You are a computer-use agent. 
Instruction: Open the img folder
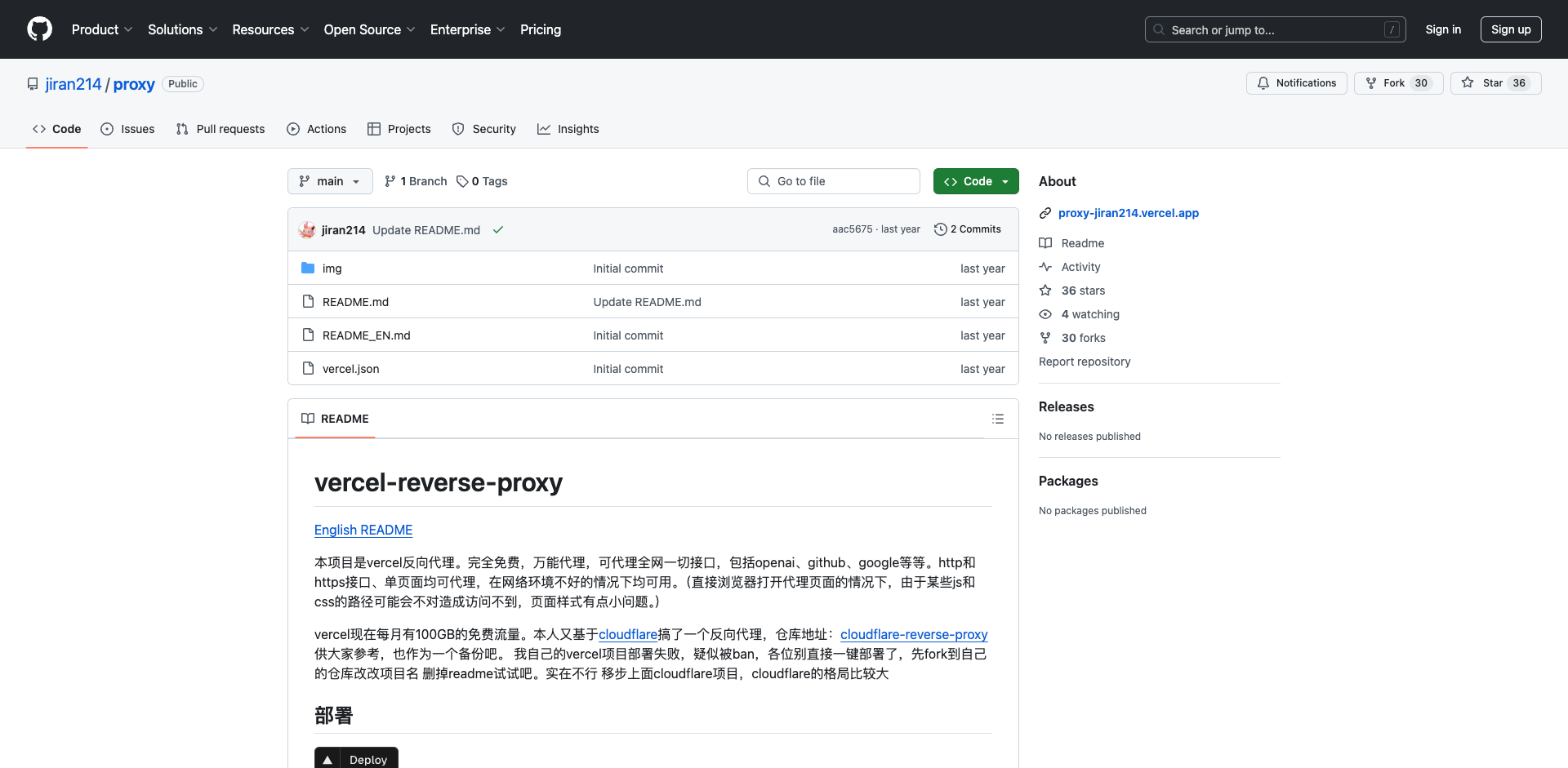(x=332, y=269)
